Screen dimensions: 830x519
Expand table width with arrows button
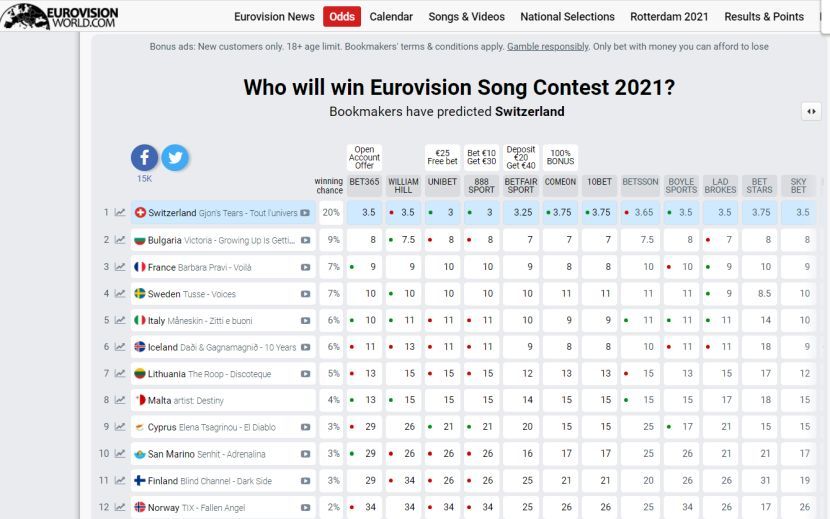(x=811, y=112)
